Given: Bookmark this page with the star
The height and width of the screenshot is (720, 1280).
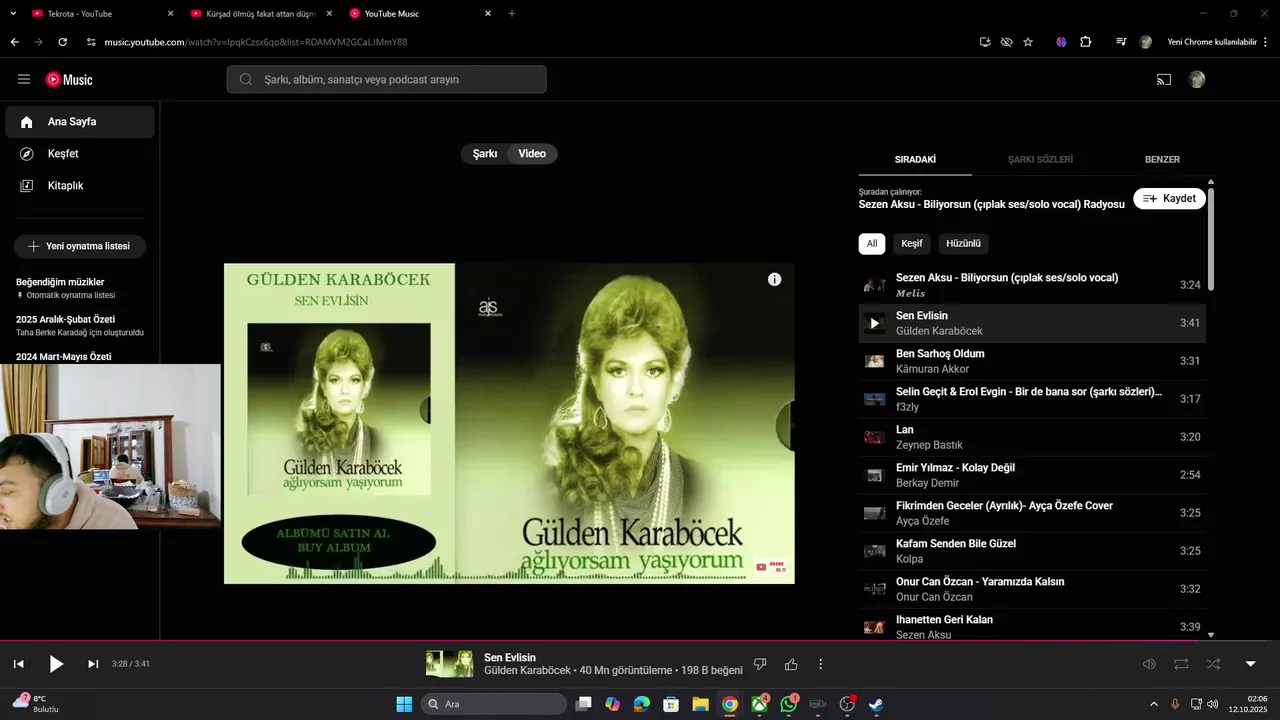Looking at the screenshot, I should tap(1028, 42).
